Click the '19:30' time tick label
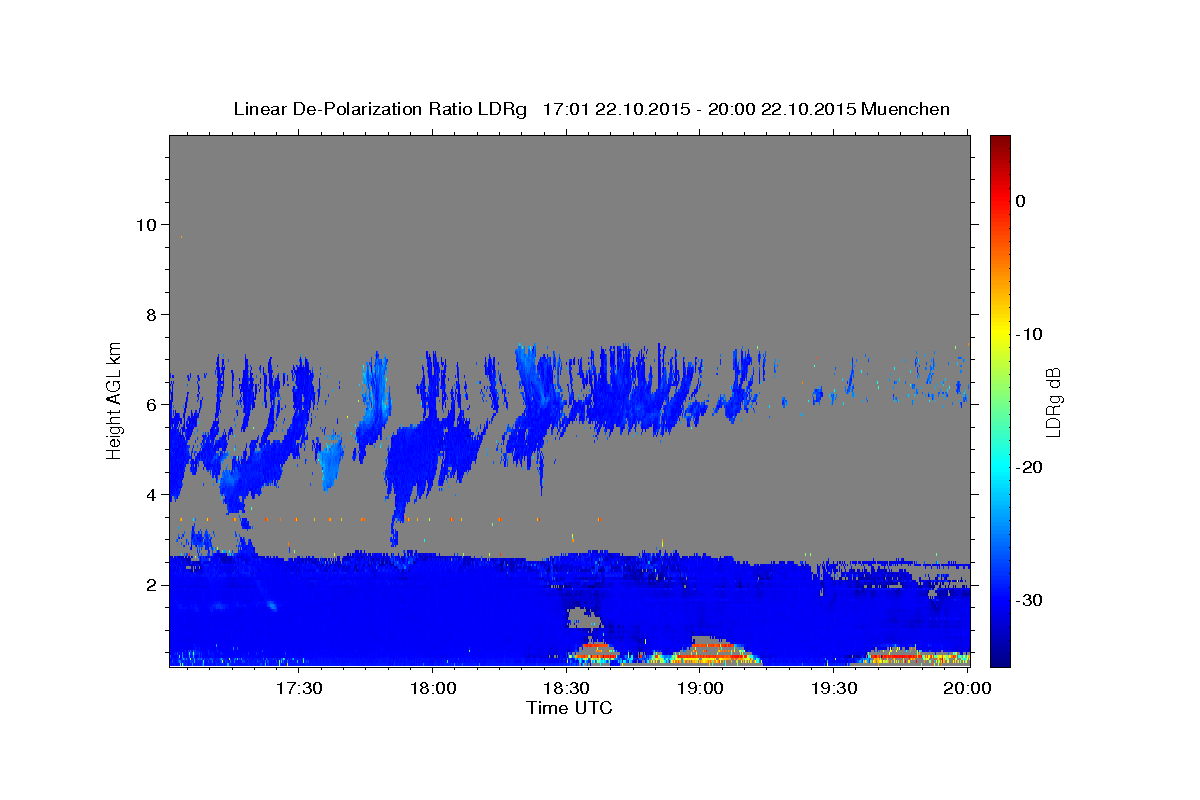1200x800 pixels. (x=834, y=688)
